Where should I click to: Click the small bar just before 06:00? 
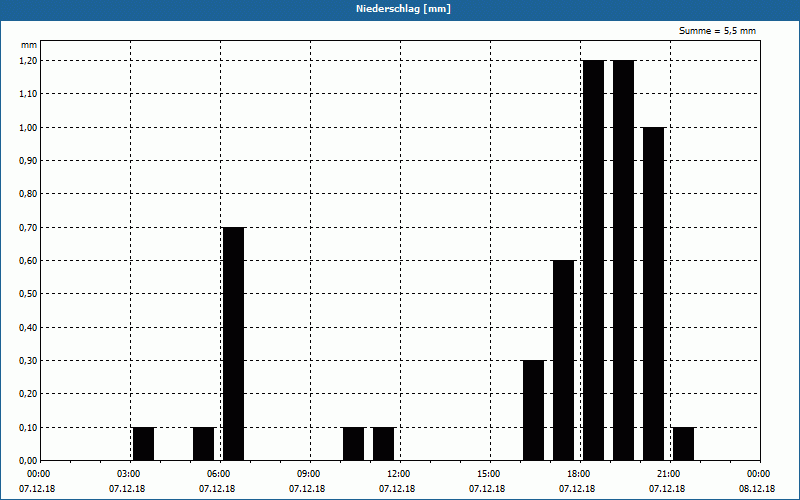203,443
